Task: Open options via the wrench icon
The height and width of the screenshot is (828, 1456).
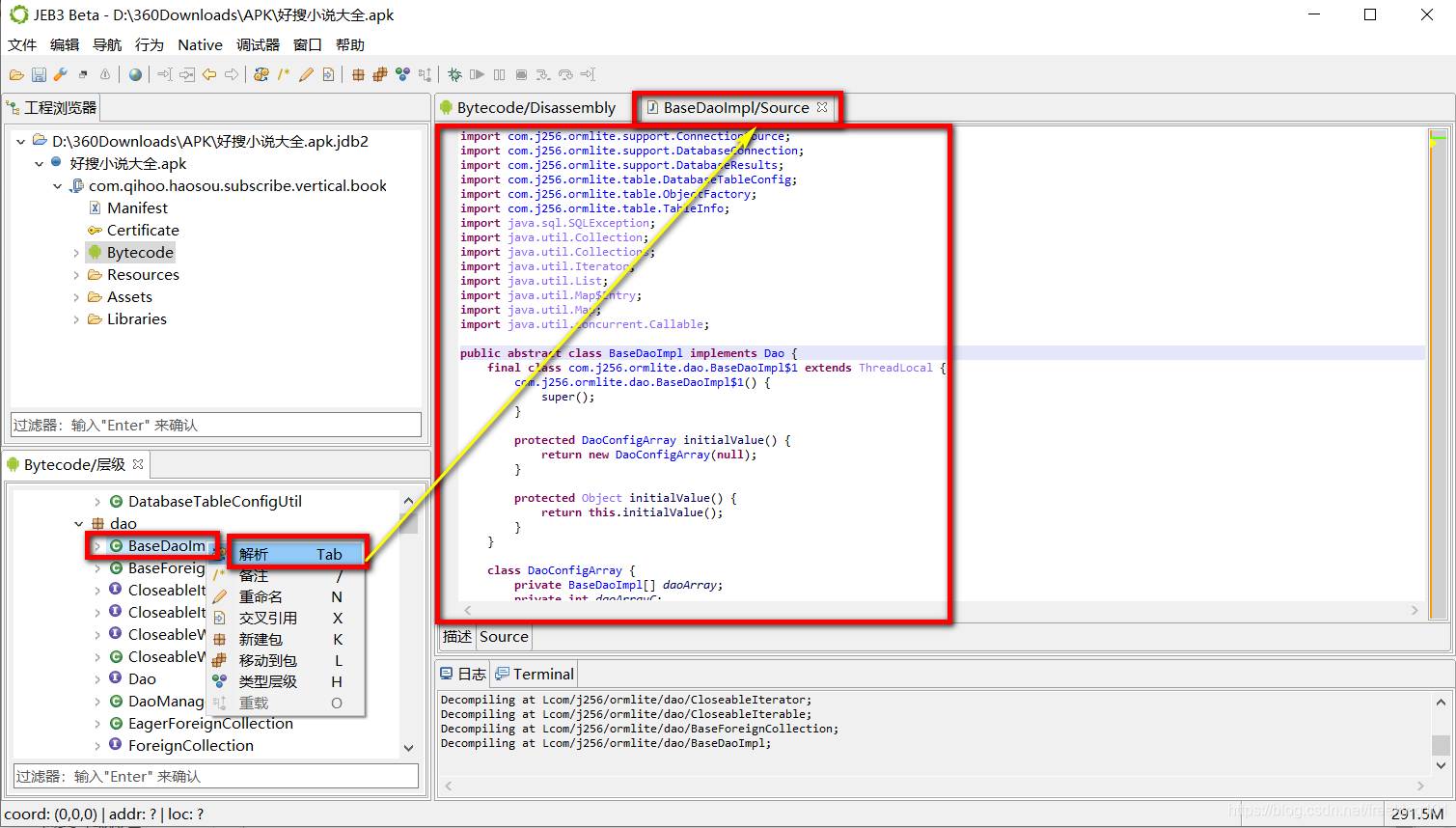Action: click(60, 74)
